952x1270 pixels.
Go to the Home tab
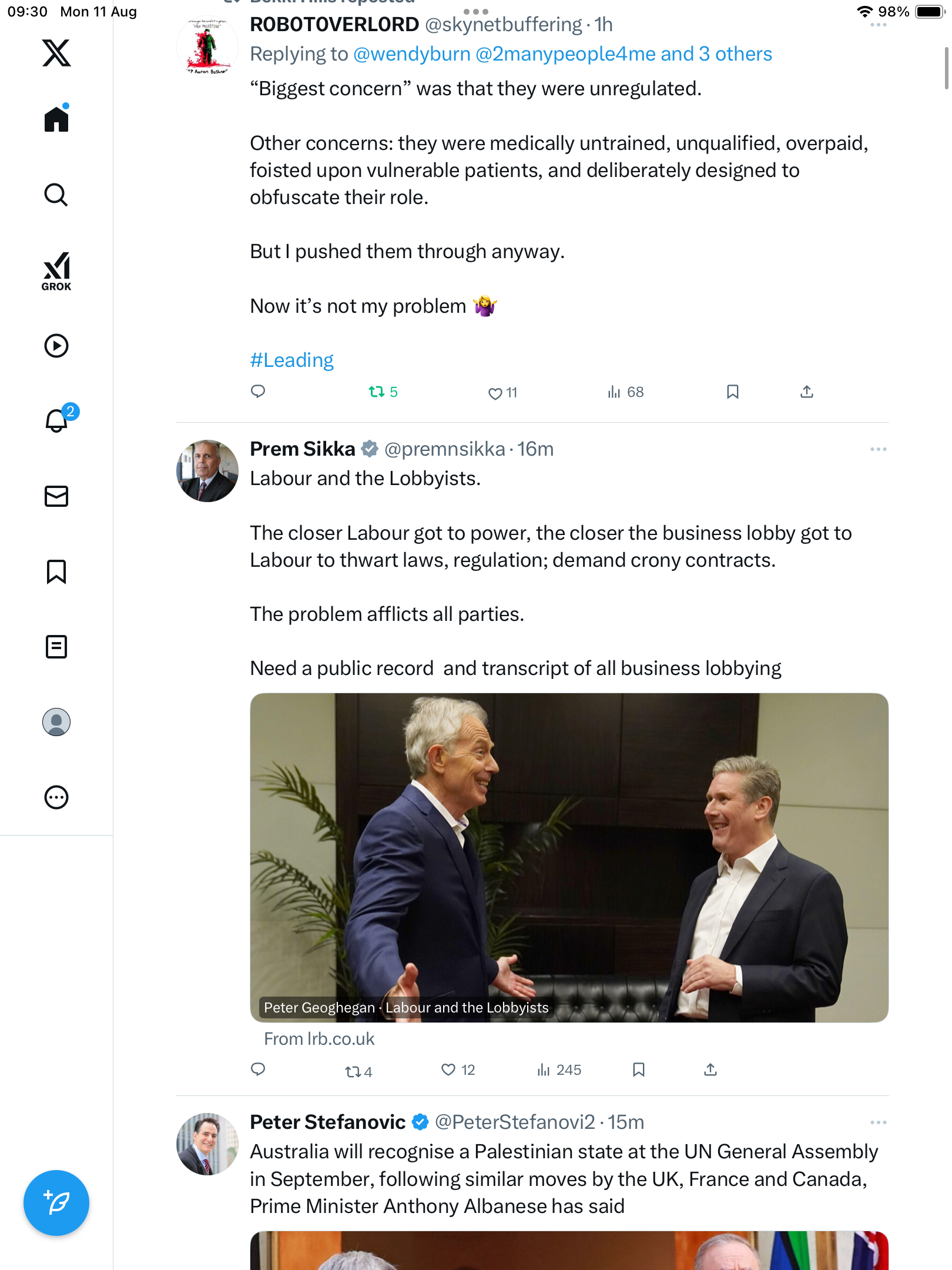tap(56, 119)
